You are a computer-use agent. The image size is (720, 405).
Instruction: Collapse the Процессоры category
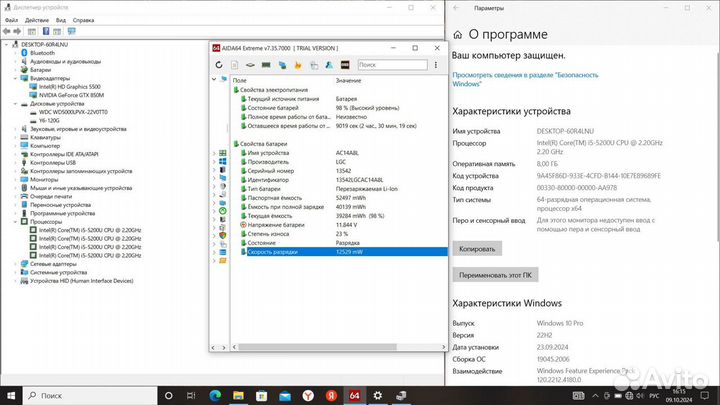point(15,222)
